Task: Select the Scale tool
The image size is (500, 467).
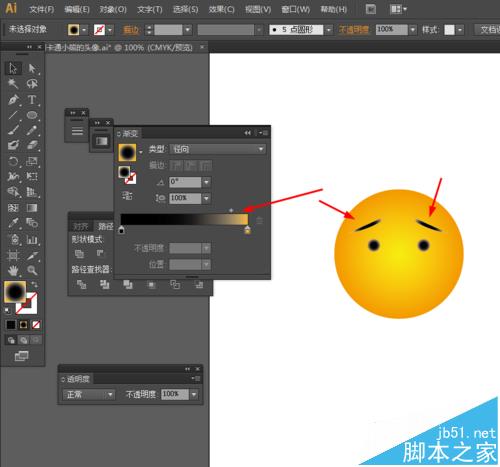Action: tap(32, 161)
